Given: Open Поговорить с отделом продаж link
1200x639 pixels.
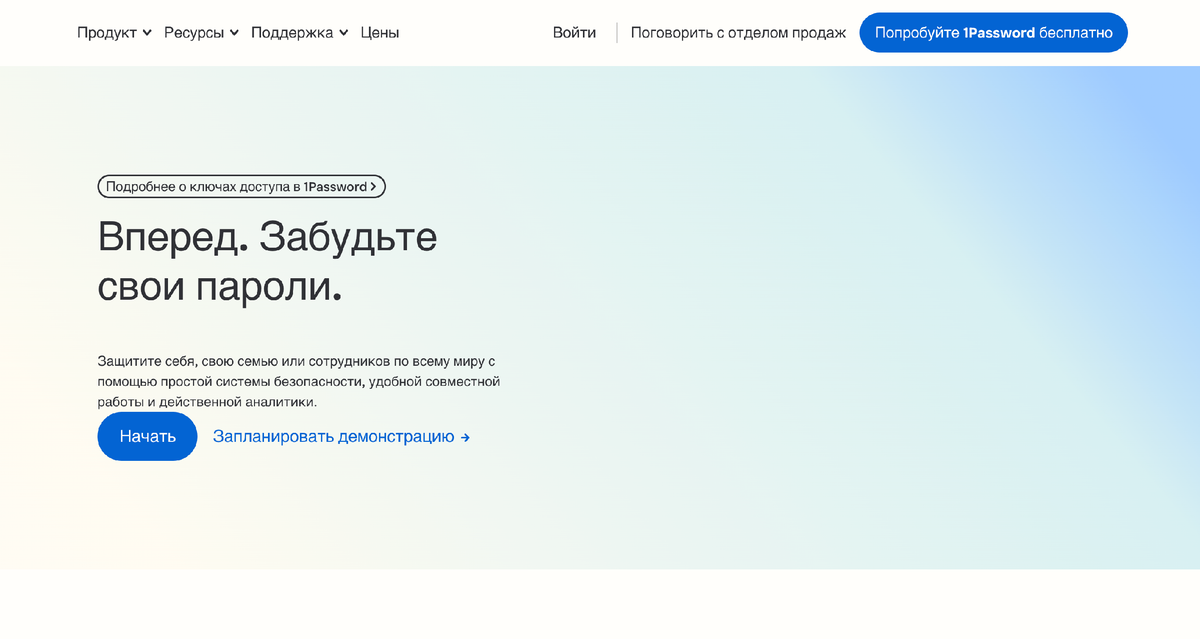Looking at the screenshot, I should pos(738,33).
